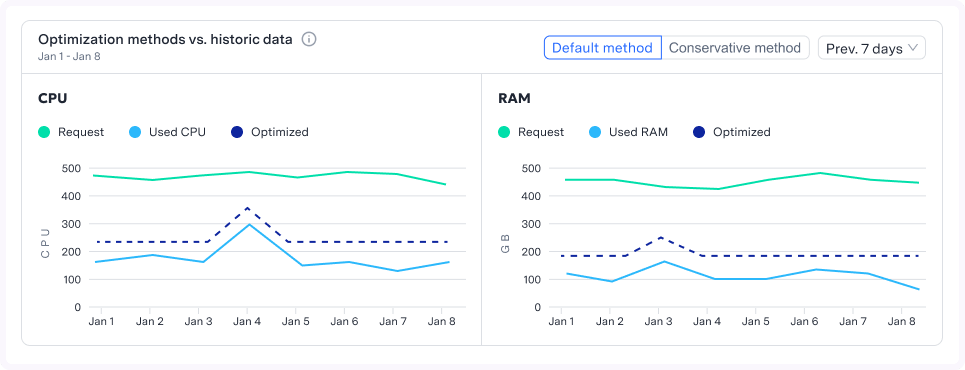Toggle the Used CPU legend dot
The height and width of the screenshot is (370, 965).
coord(135,132)
